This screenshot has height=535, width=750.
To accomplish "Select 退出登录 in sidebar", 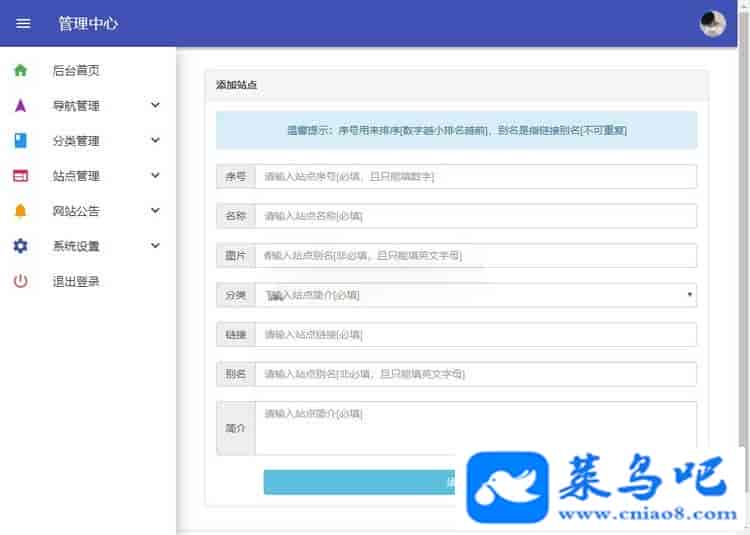I will tap(76, 282).
